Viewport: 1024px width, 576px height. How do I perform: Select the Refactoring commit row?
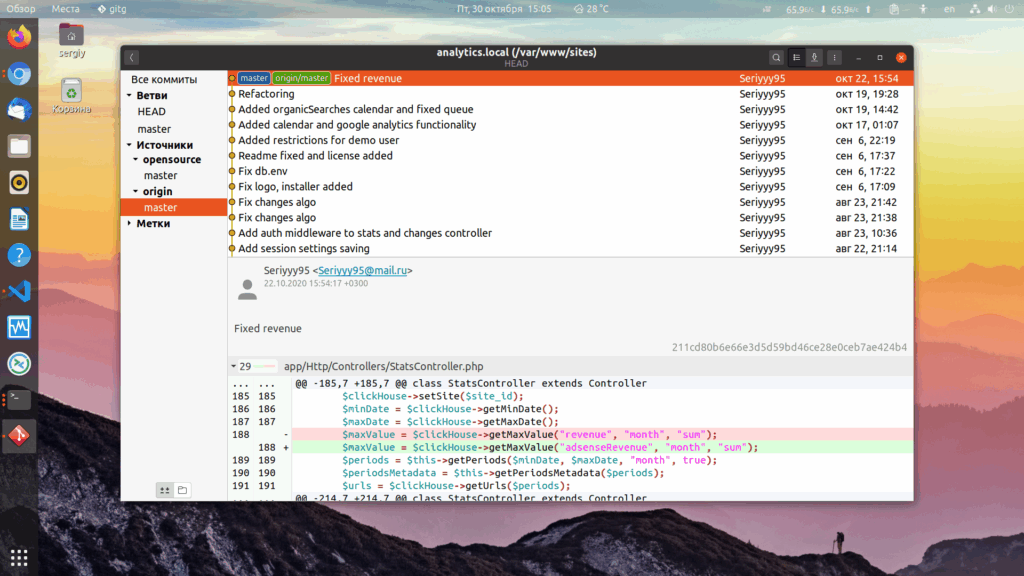570,94
